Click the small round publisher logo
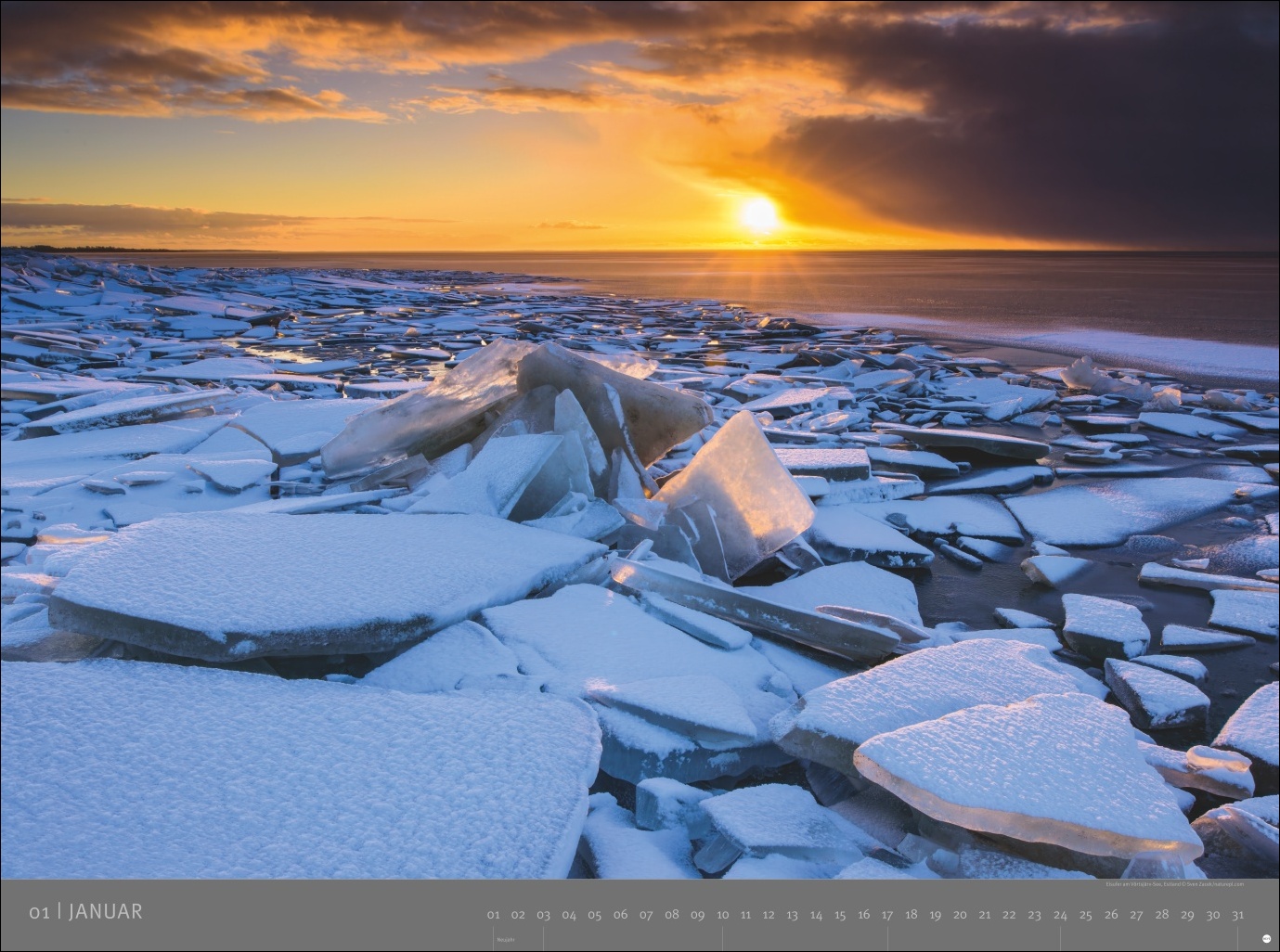This screenshot has height=952, width=1280. (1267, 939)
